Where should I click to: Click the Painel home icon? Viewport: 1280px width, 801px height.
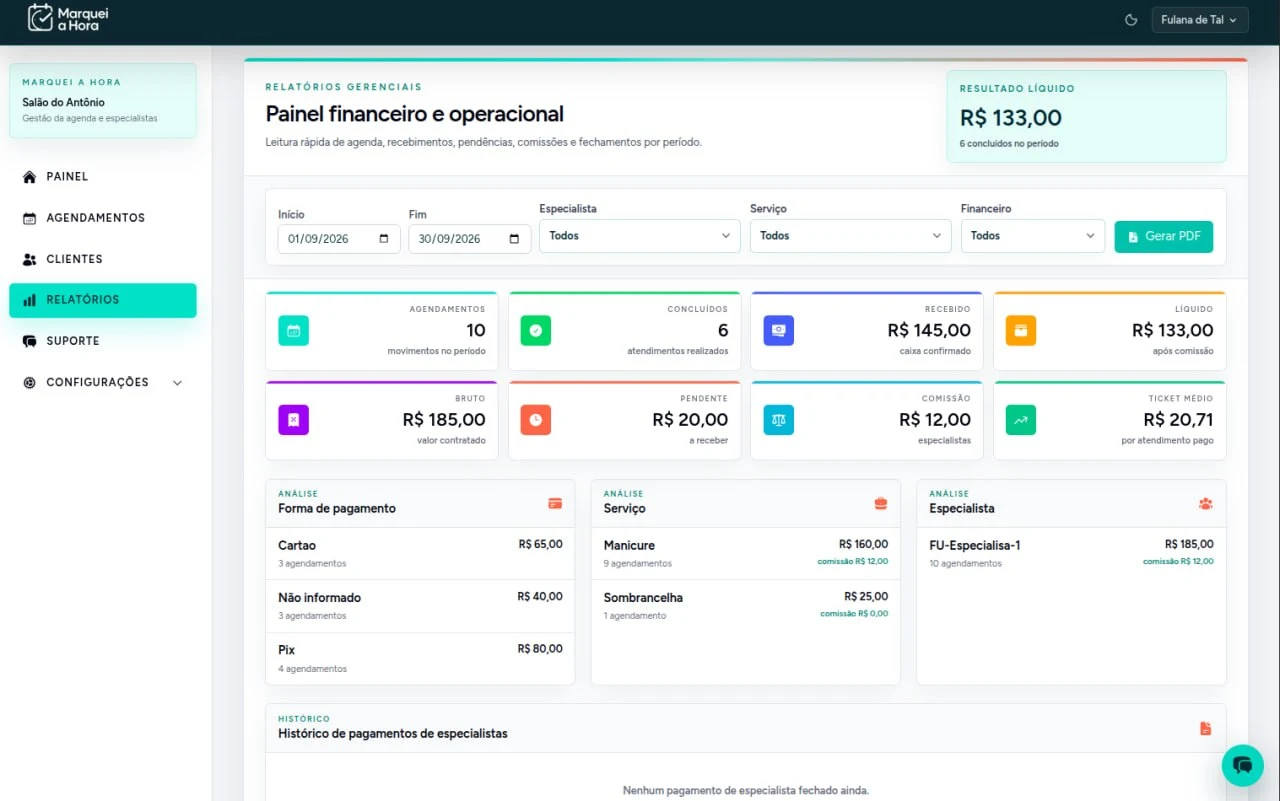click(29, 177)
